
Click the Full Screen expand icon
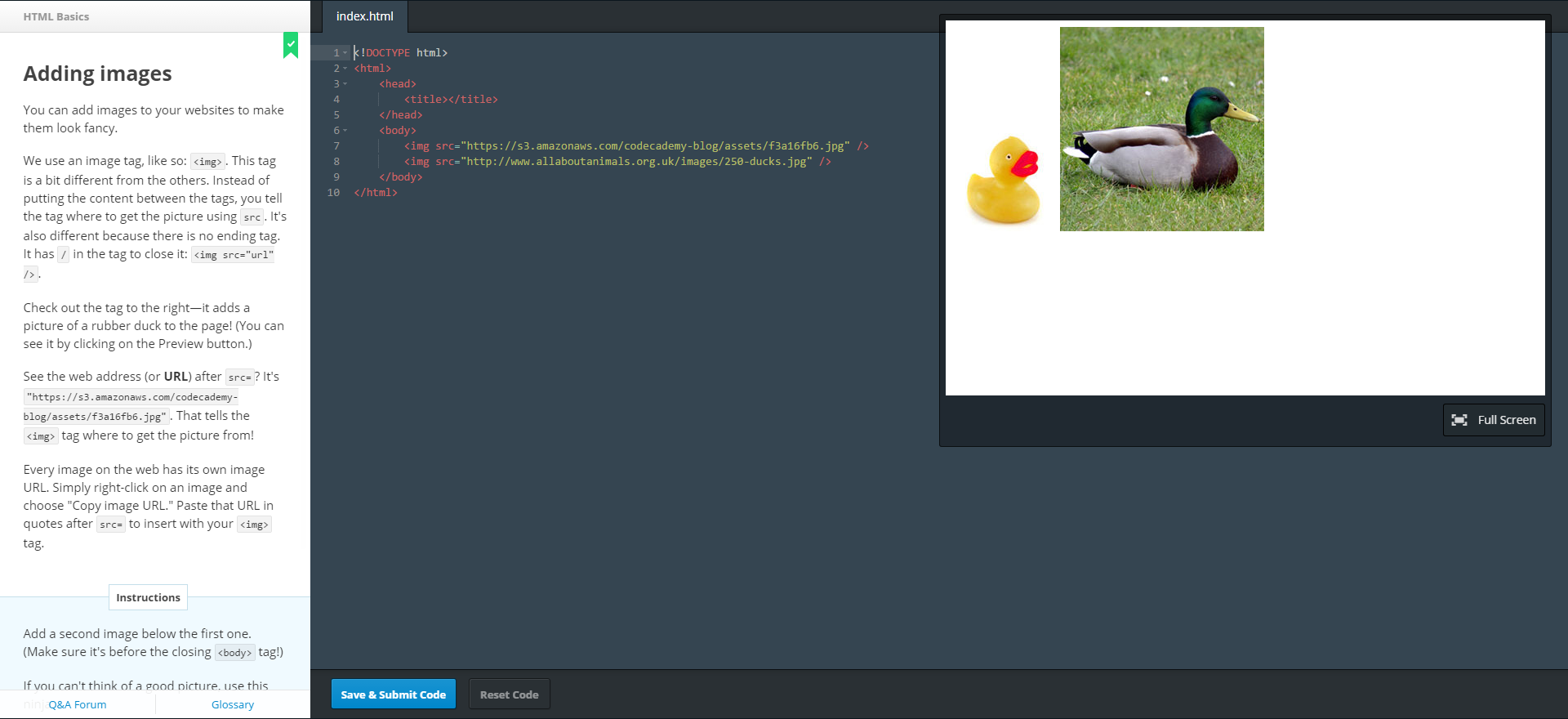(x=1459, y=420)
